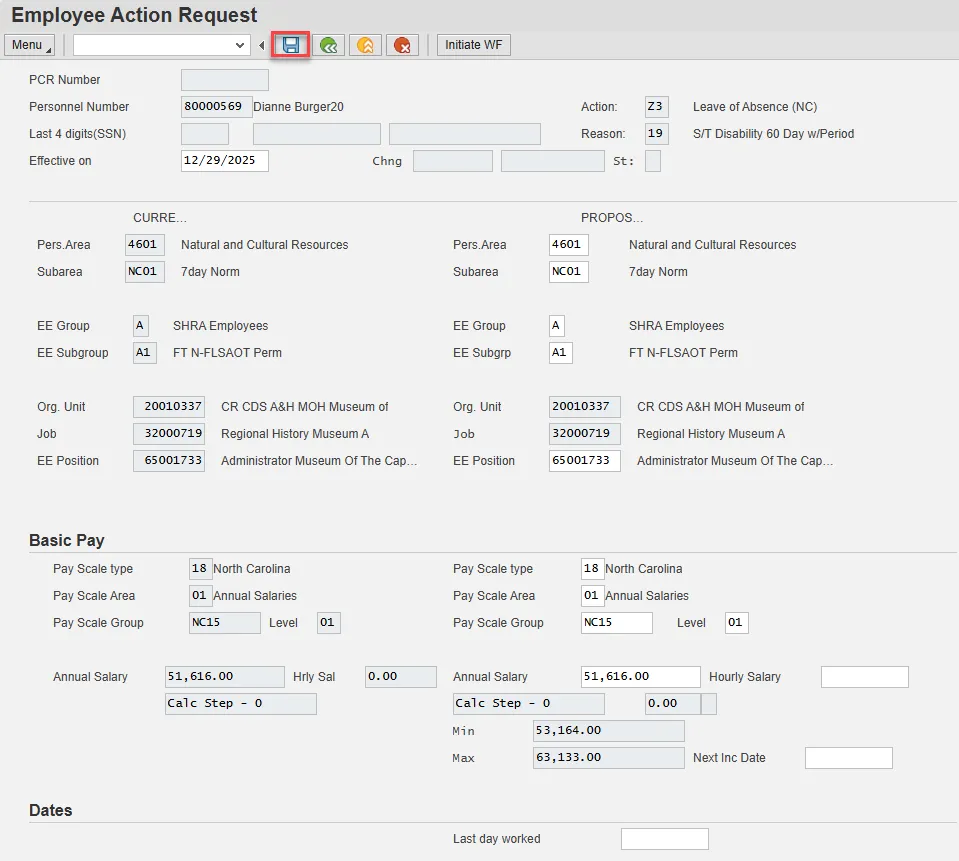Click the proposed Subarea field NC01

click(568, 272)
